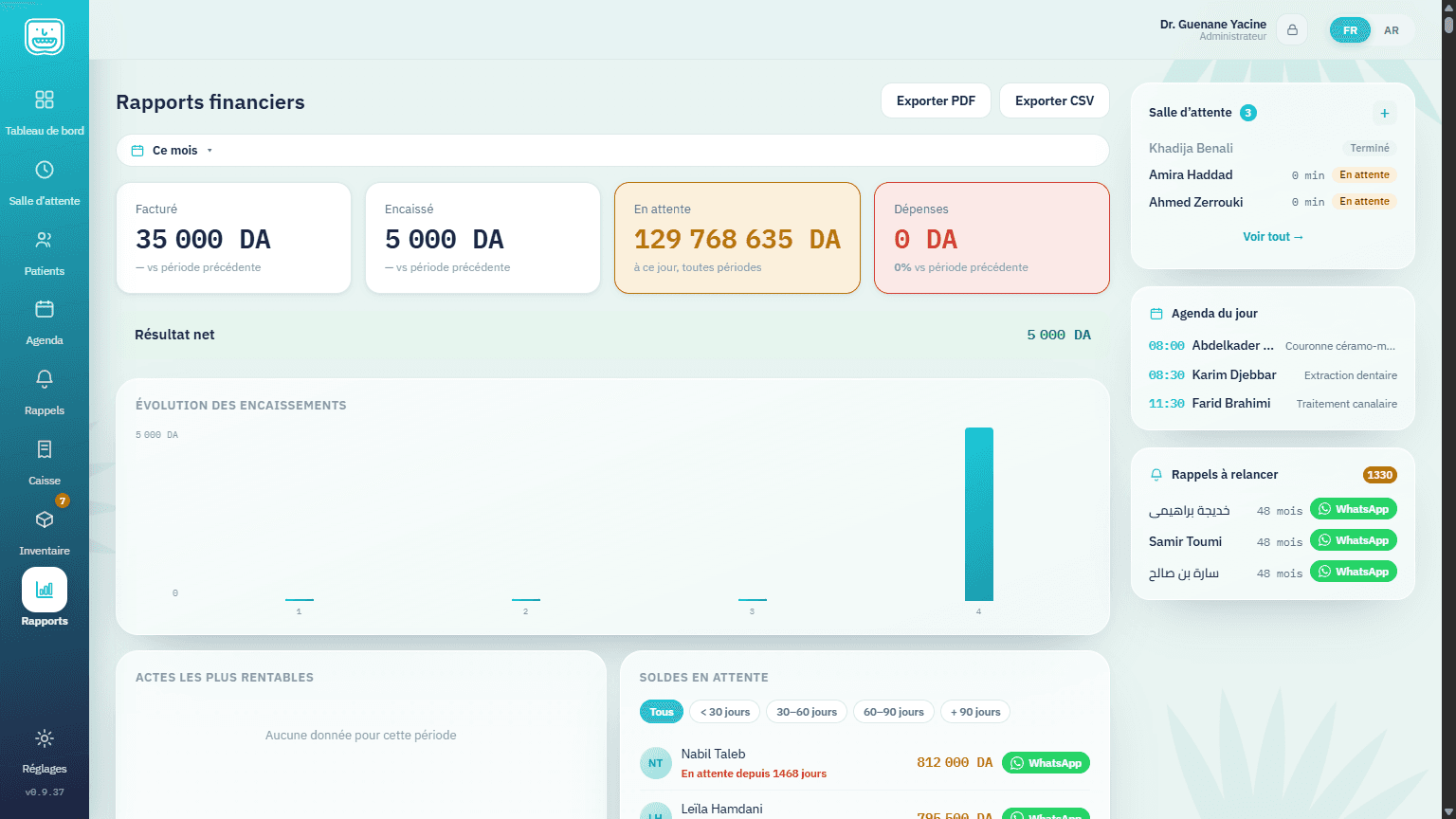Select the Rapports sidebar icon
The height and width of the screenshot is (819, 1456).
45,590
